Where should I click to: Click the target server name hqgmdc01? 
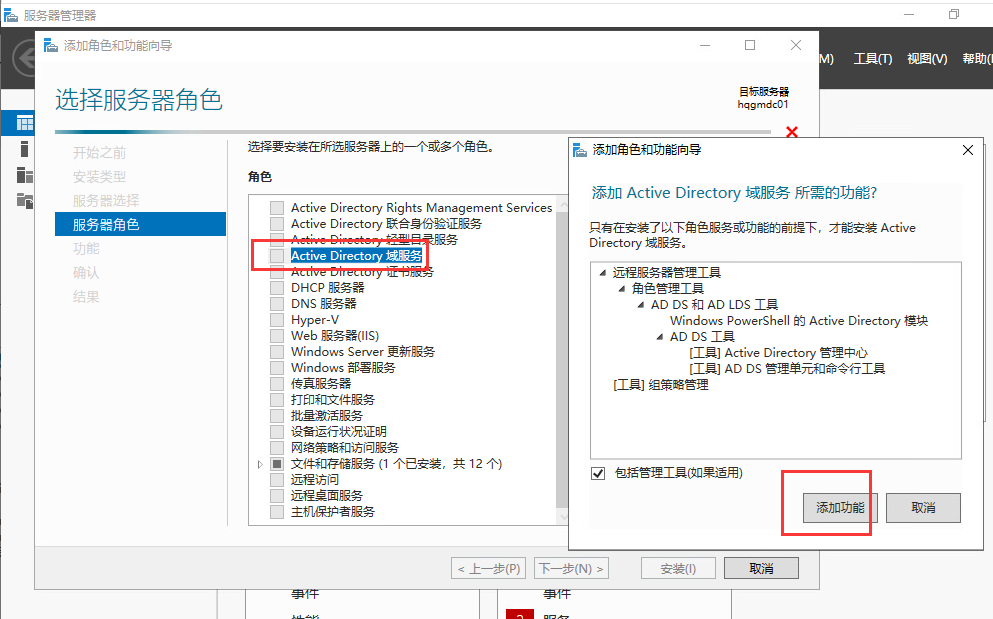(762, 105)
